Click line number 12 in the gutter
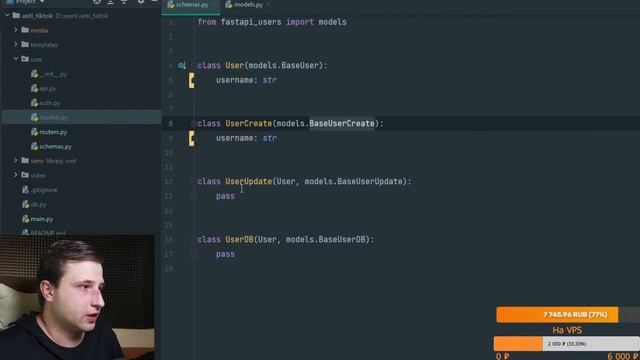Screen dimensions: 640x360 [x=169, y=181]
